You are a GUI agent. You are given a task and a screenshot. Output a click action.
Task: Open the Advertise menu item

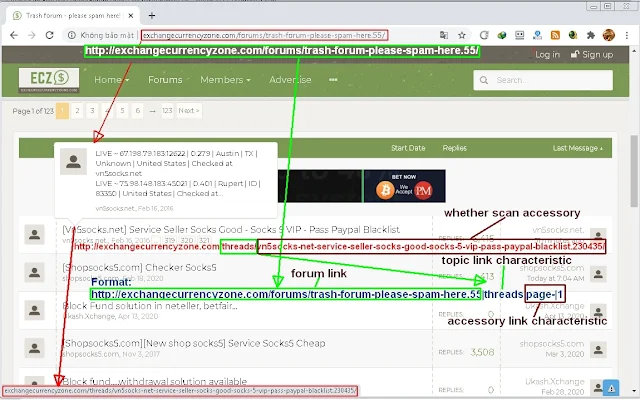(290, 80)
